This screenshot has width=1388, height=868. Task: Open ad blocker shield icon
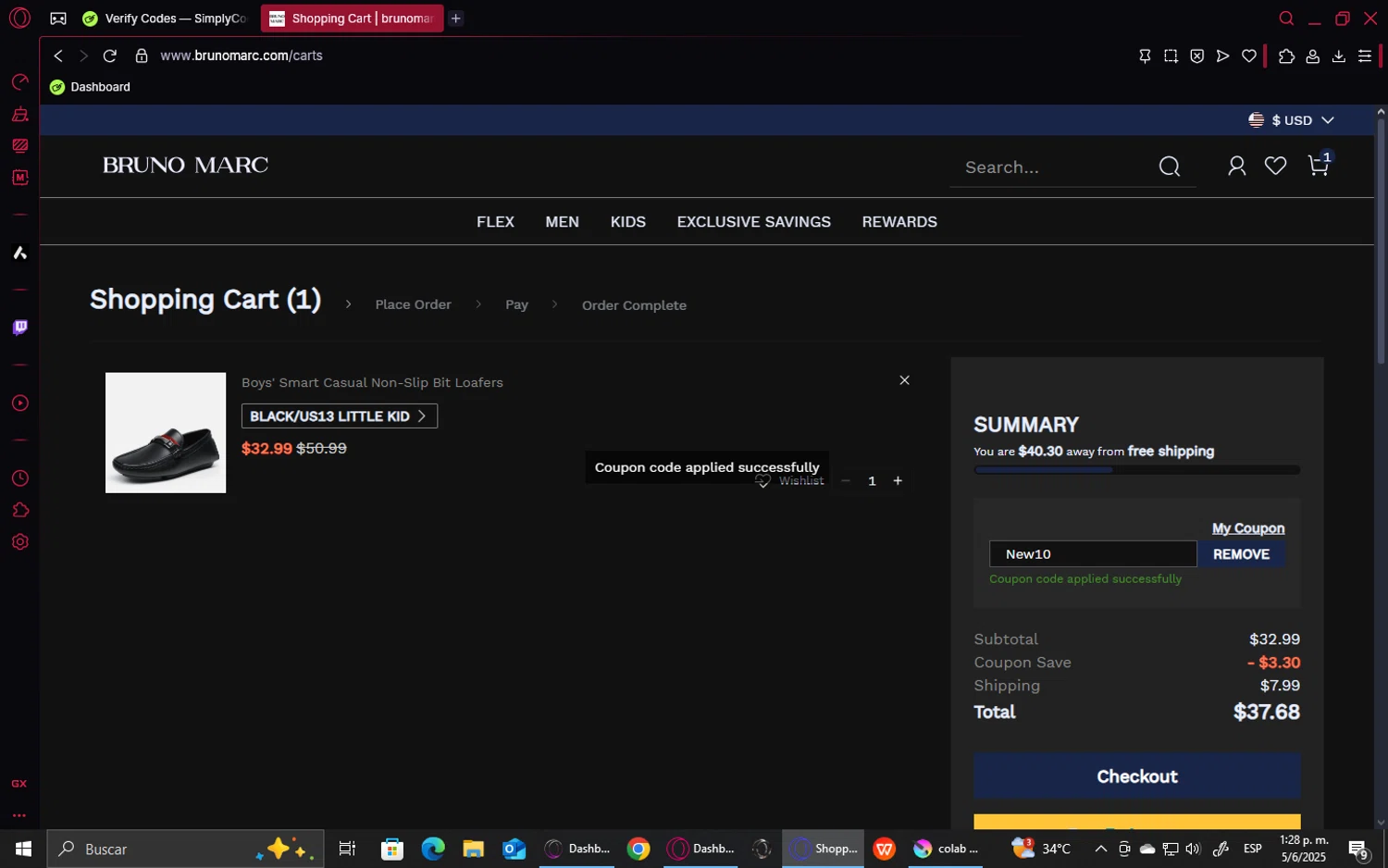tap(1196, 56)
